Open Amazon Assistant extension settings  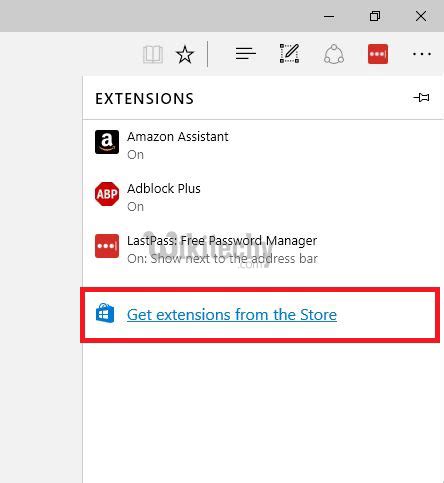coord(263,145)
